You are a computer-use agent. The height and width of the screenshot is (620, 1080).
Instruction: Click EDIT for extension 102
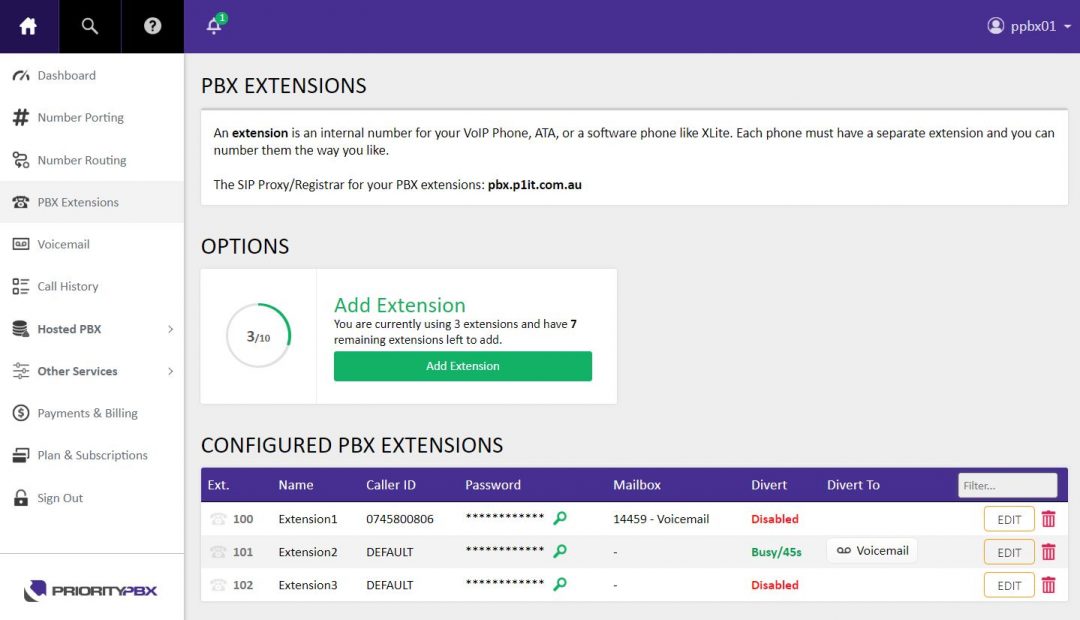(x=1009, y=586)
